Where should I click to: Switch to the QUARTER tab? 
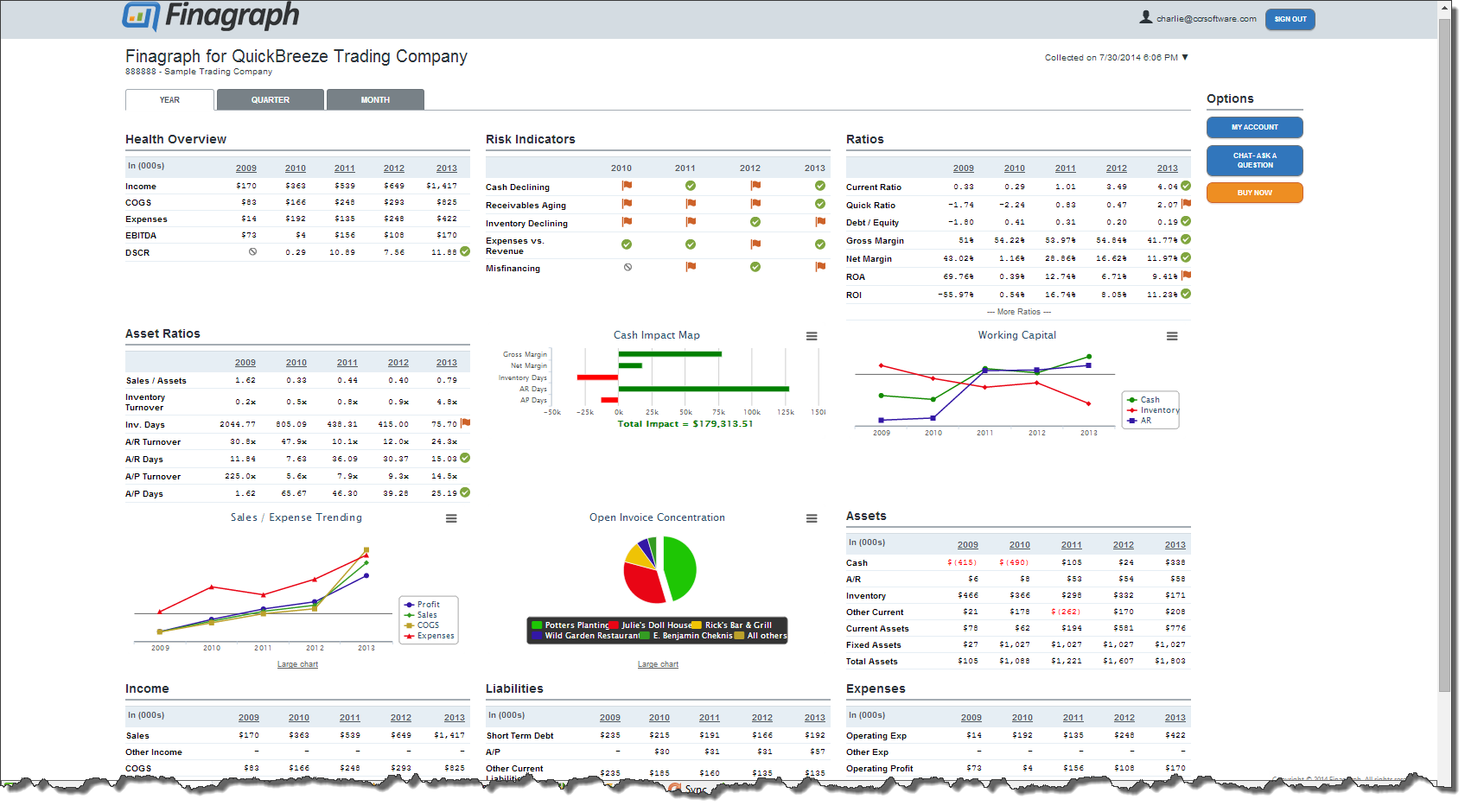[x=271, y=100]
